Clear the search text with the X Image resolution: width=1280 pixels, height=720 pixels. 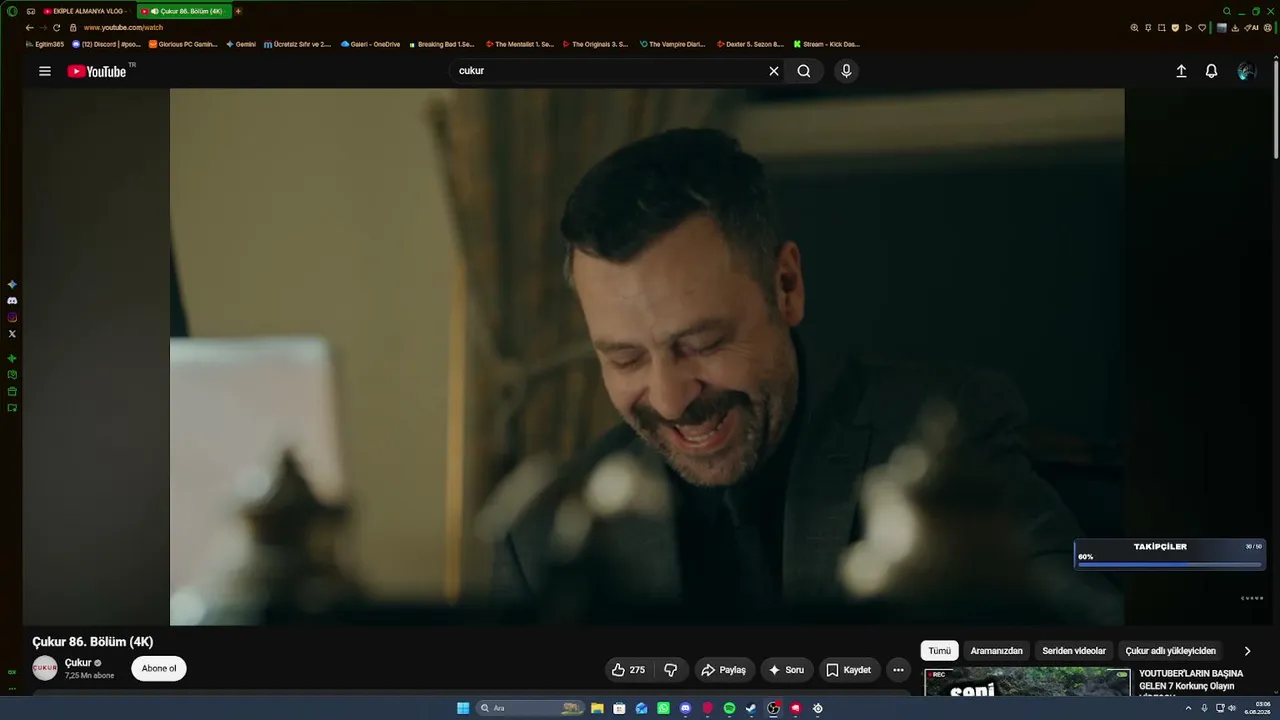773,71
